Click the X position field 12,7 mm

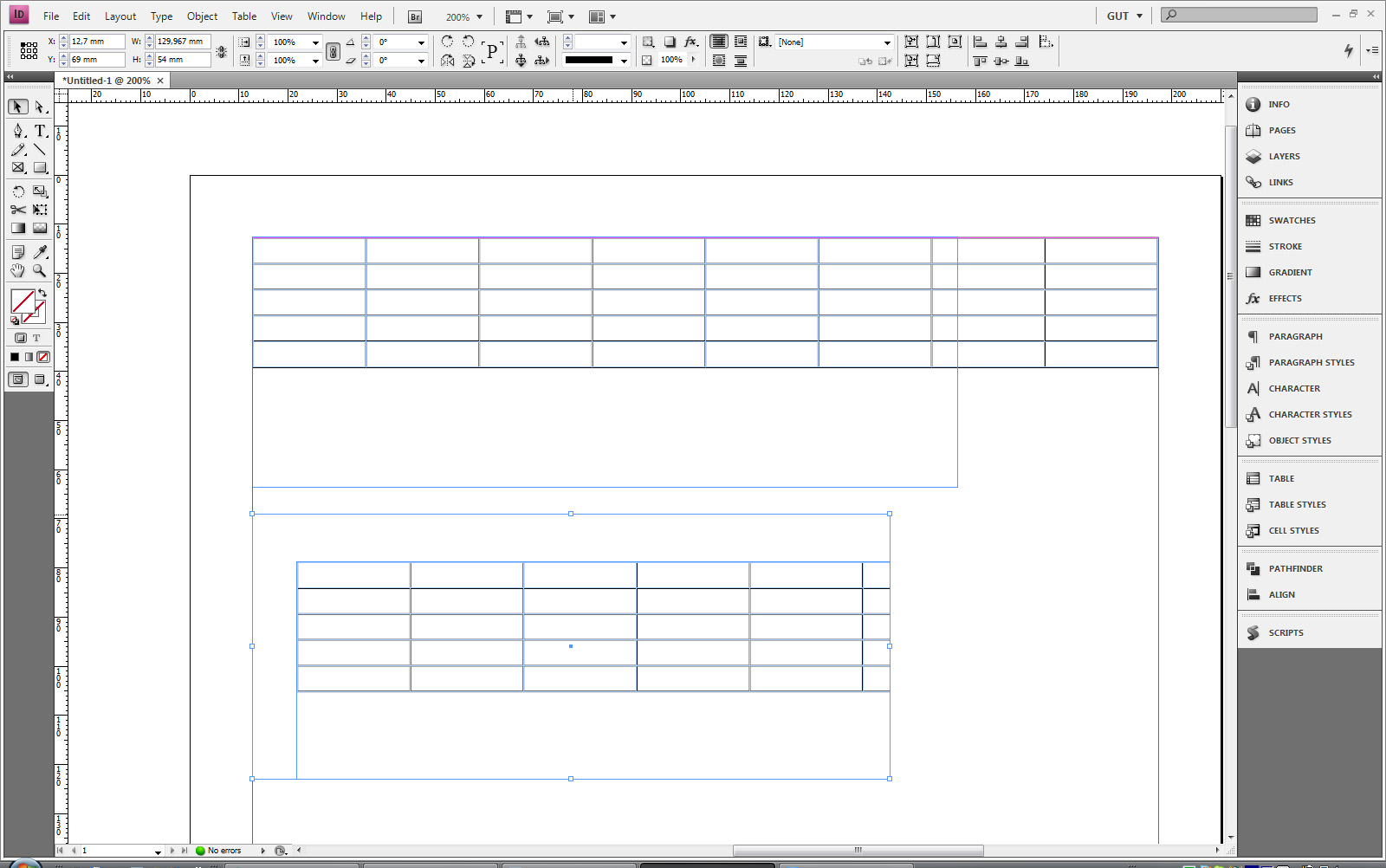97,42
